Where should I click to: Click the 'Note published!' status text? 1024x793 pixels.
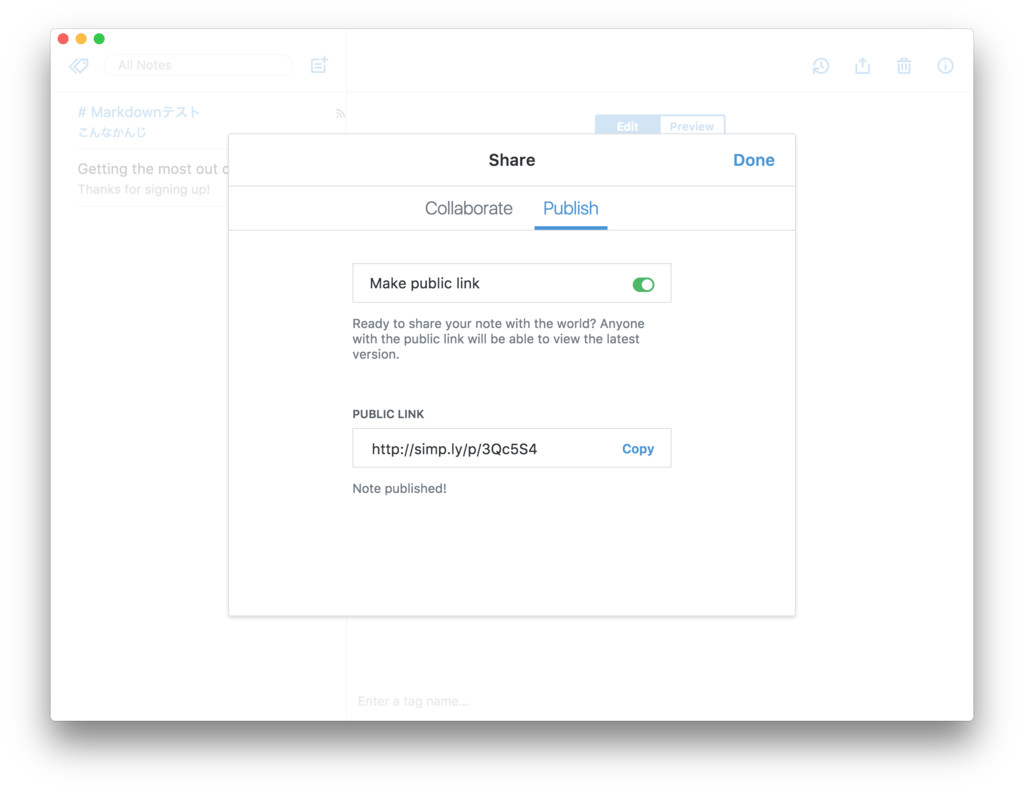point(399,489)
